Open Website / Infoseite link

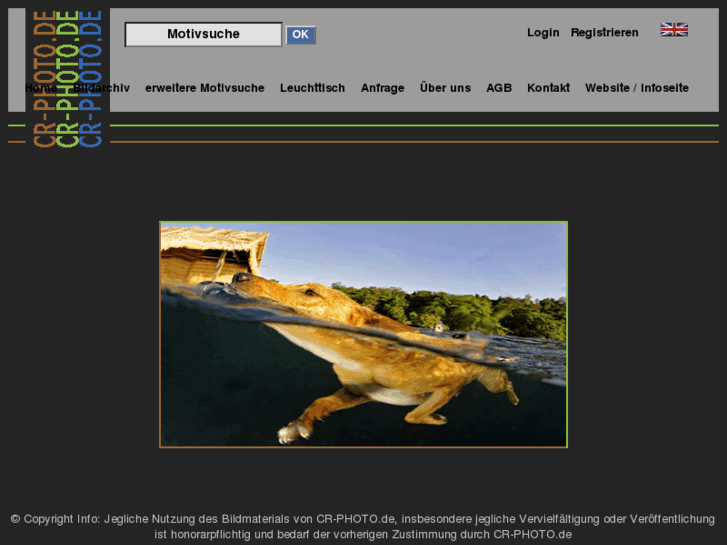[x=637, y=88]
